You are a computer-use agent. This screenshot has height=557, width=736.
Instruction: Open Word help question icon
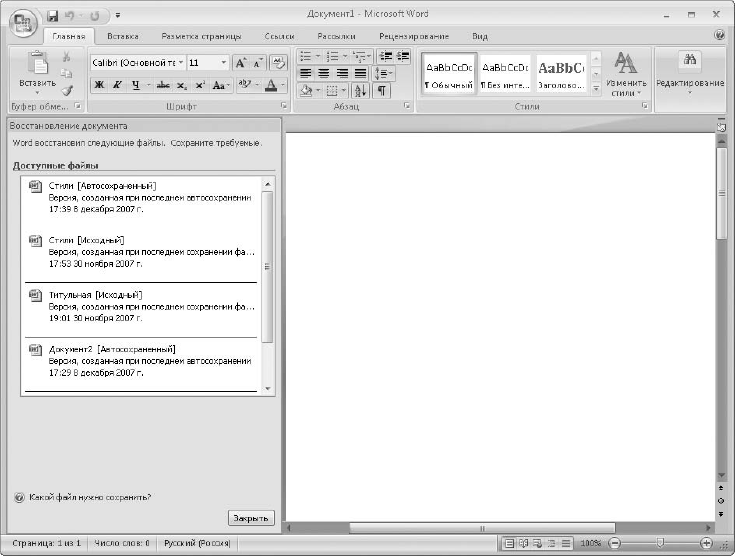(x=719, y=35)
